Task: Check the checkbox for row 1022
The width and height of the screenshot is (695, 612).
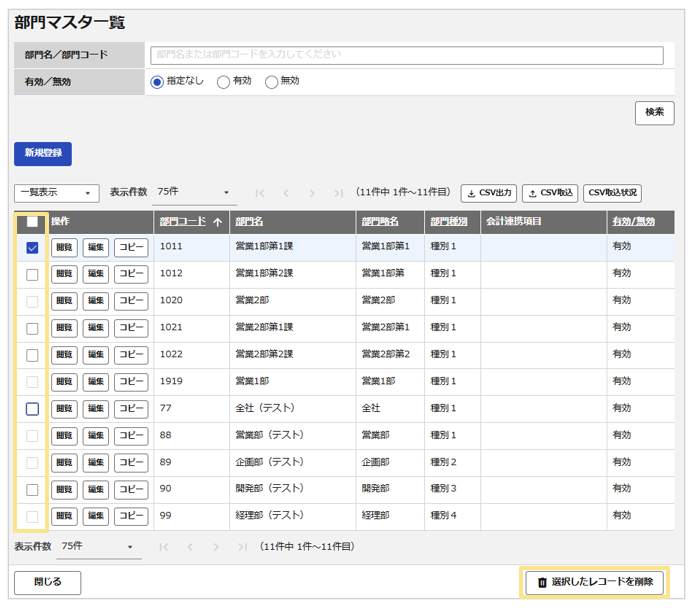Action: click(x=32, y=355)
